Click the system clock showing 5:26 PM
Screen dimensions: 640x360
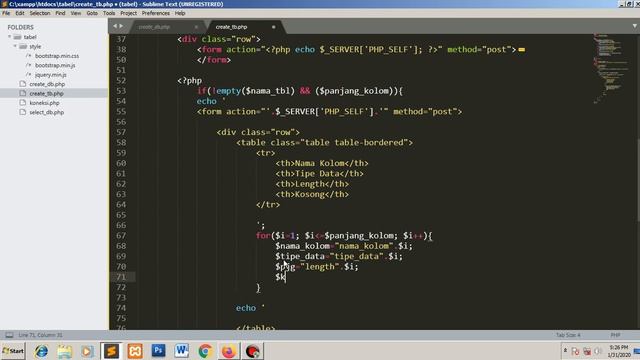(619, 351)
